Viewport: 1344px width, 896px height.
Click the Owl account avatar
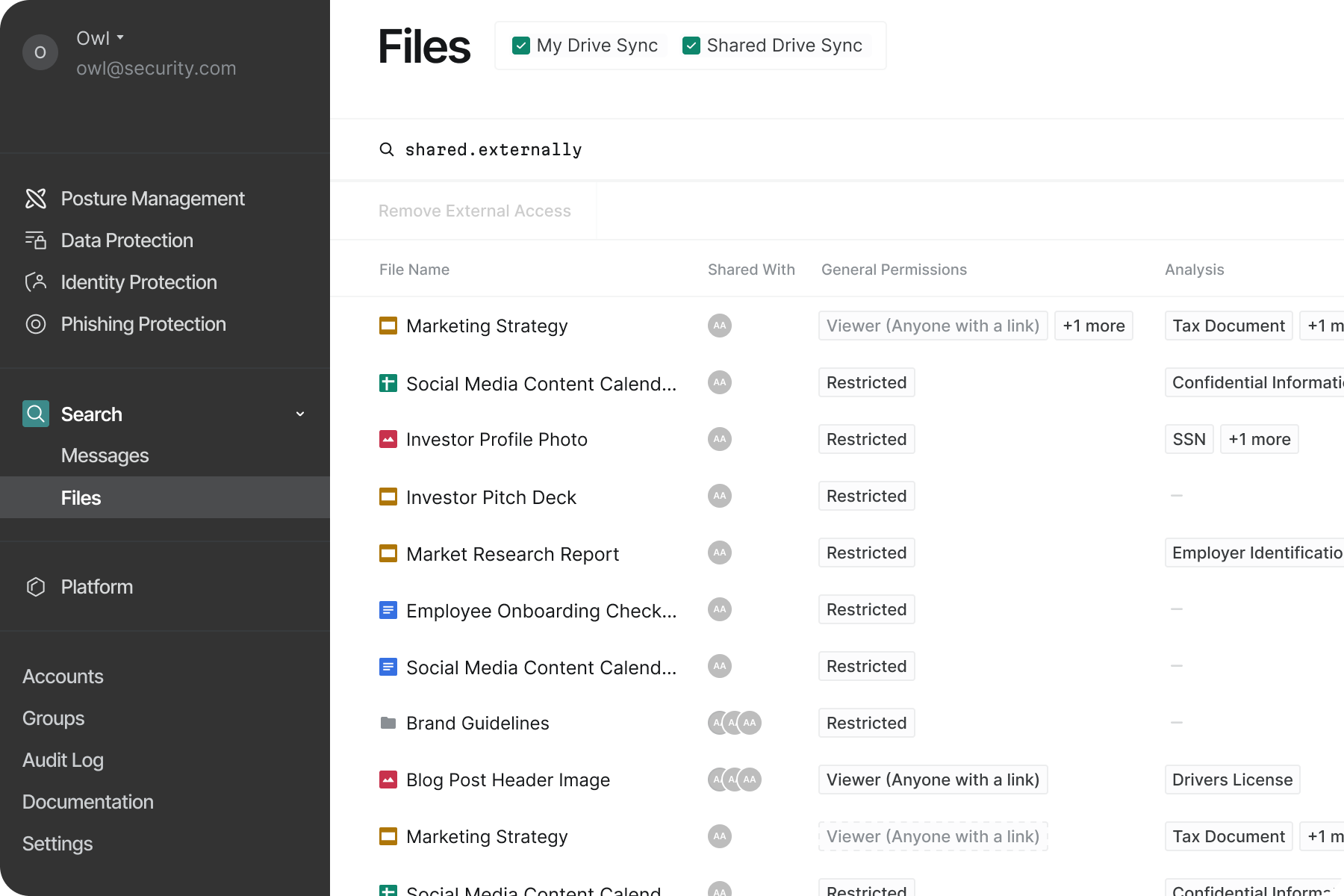coord(40,52)
